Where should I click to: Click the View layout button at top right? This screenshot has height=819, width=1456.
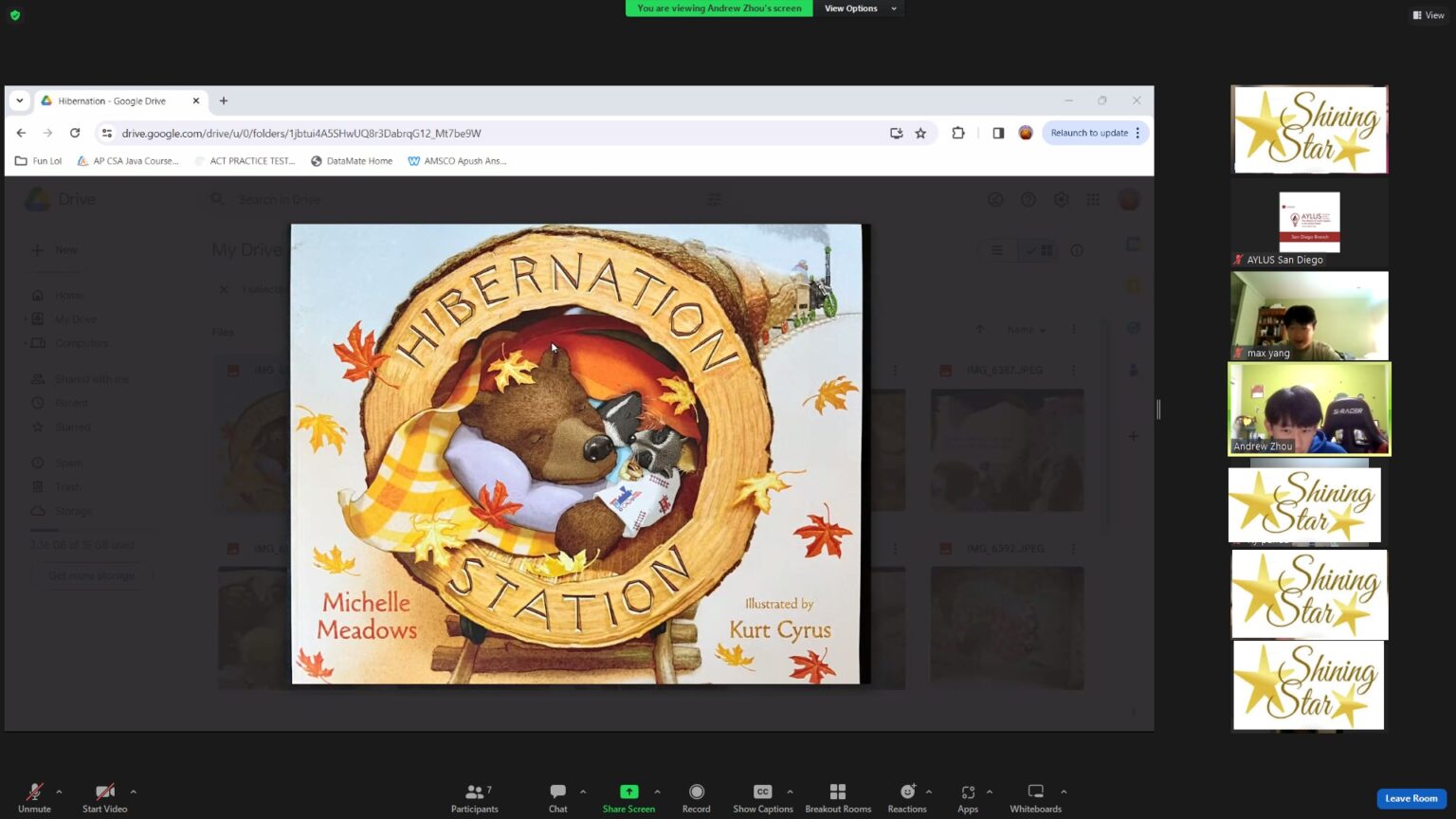(1429, 15)
